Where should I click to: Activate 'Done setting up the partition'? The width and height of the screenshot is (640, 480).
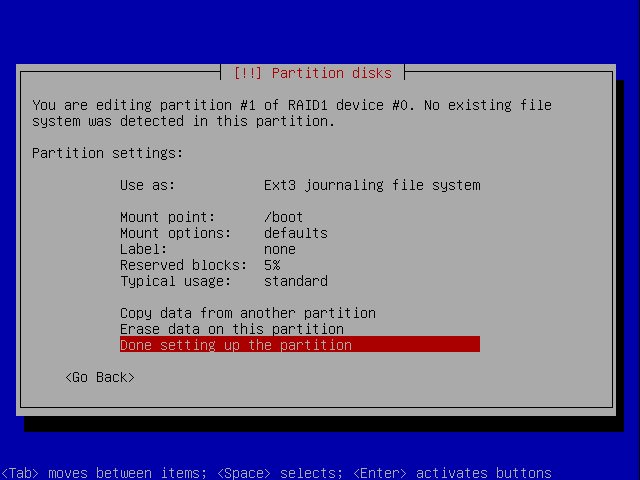300,345
